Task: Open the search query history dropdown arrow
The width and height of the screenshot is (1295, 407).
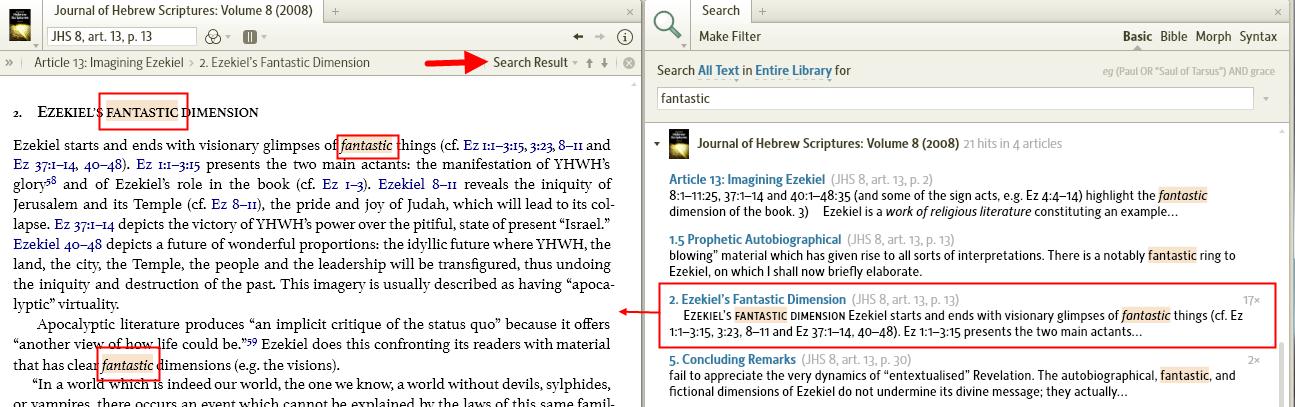Action: pyautogui.click(x=1266, y=99)
